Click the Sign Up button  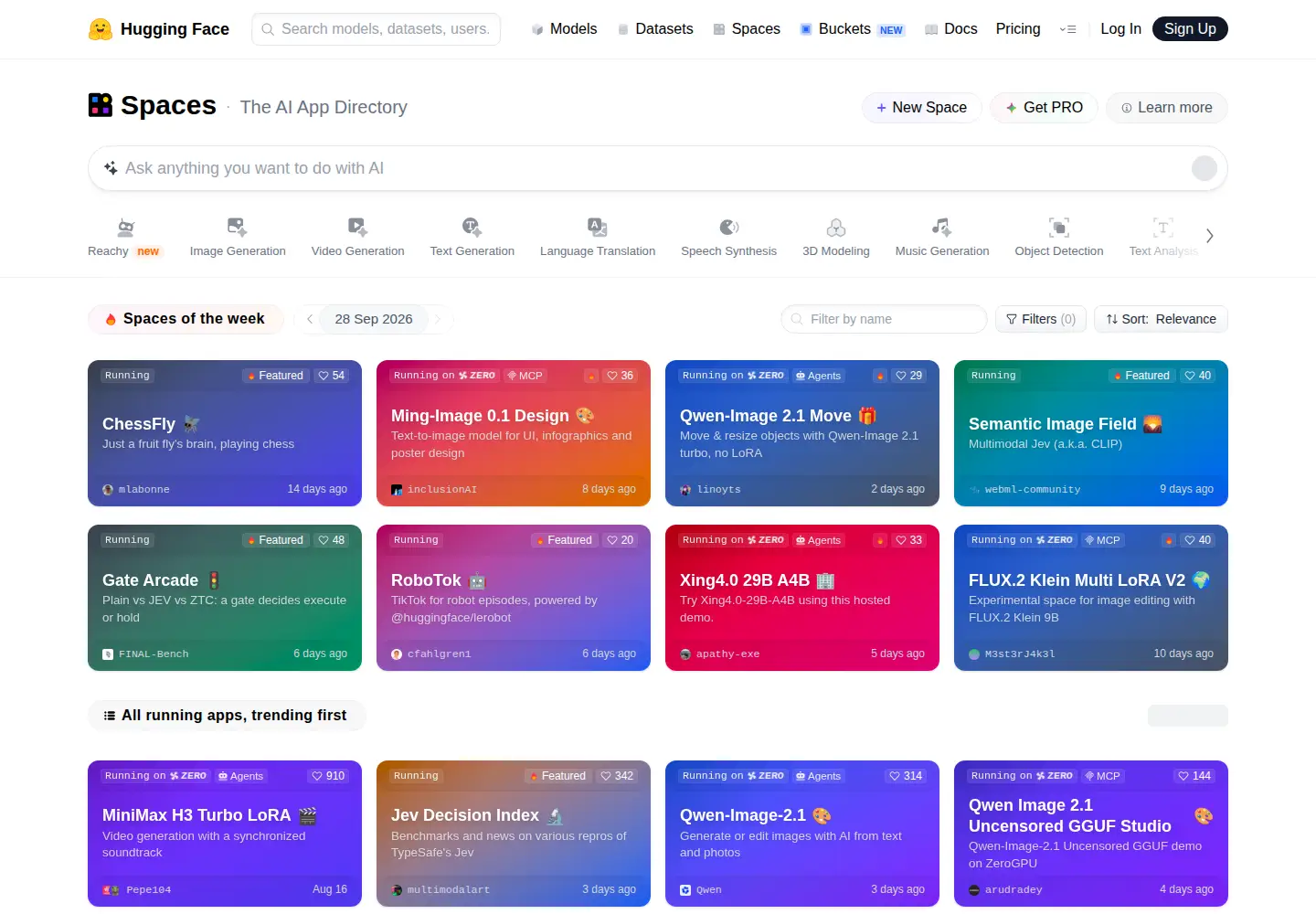(1190, 29)
